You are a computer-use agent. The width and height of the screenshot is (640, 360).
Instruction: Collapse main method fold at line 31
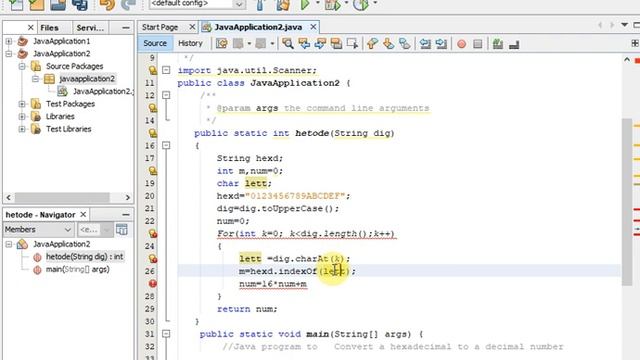(166, 334)
